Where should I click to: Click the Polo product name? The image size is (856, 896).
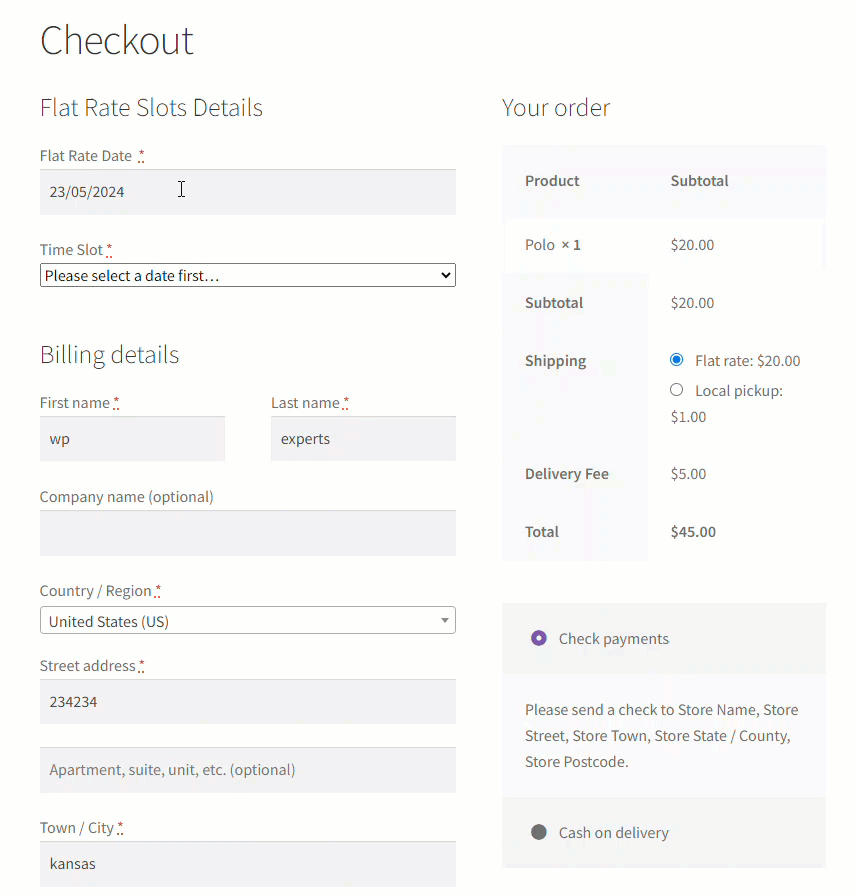[x=541, y=244]
